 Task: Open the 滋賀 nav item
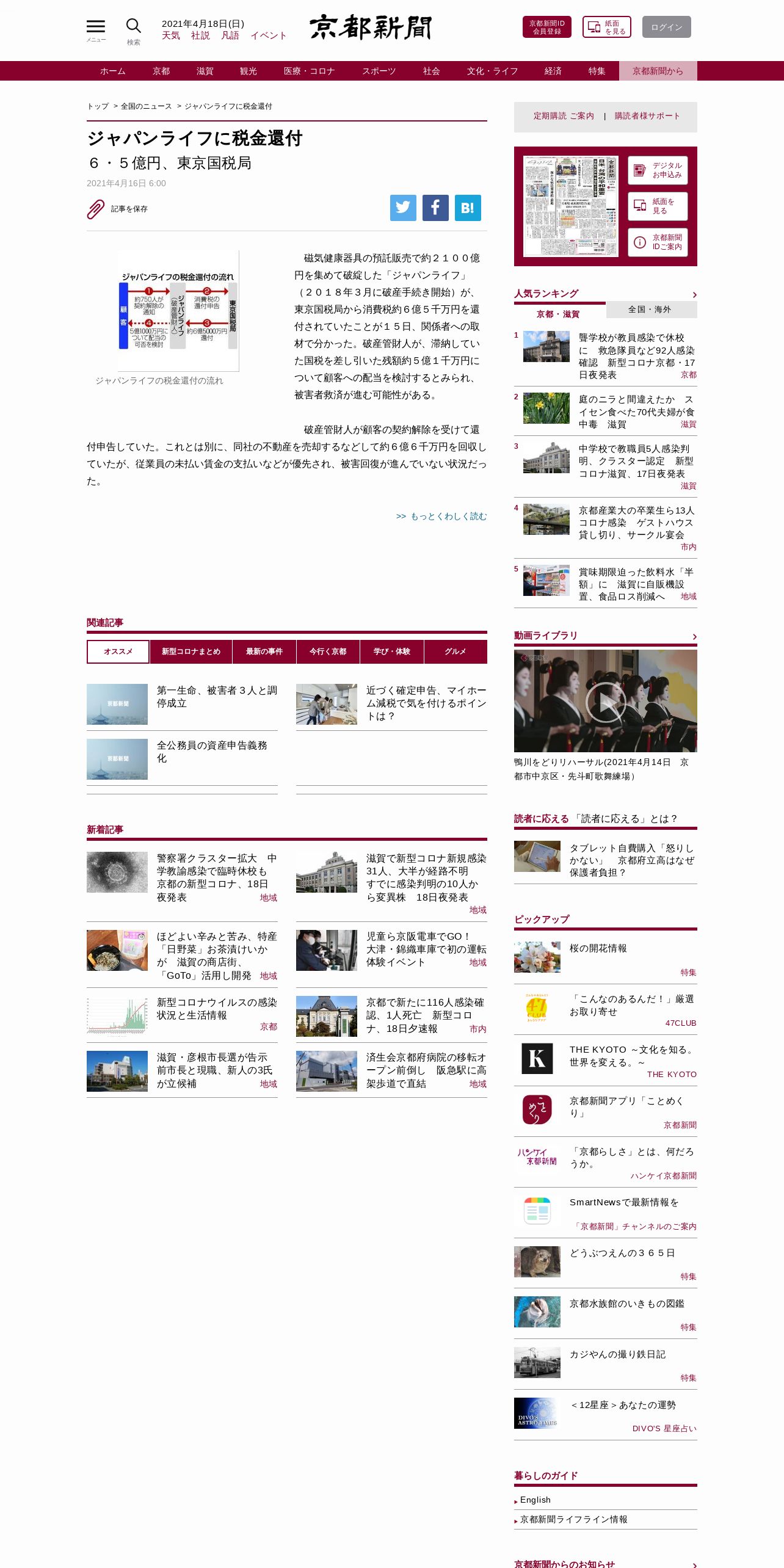tap(205, 71)
